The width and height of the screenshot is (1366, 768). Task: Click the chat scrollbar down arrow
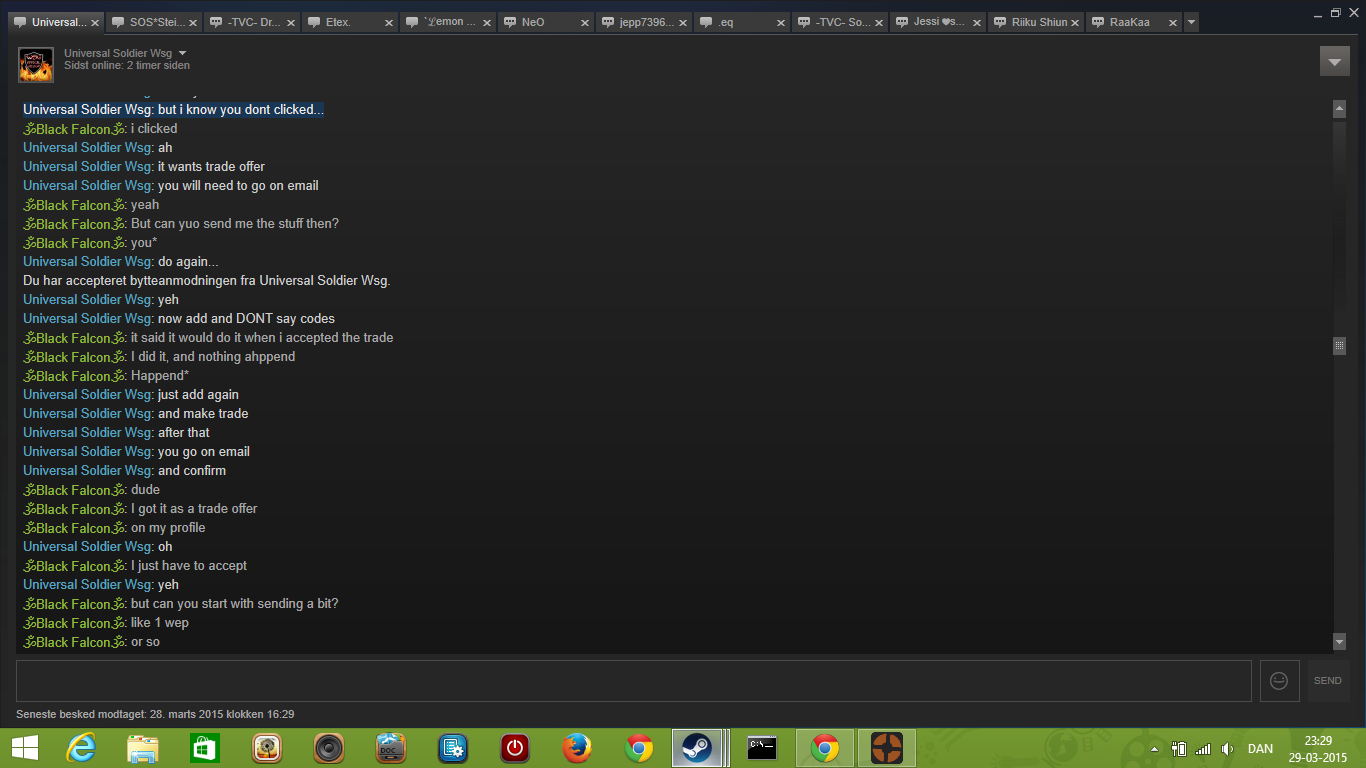tap(1339, 641)
